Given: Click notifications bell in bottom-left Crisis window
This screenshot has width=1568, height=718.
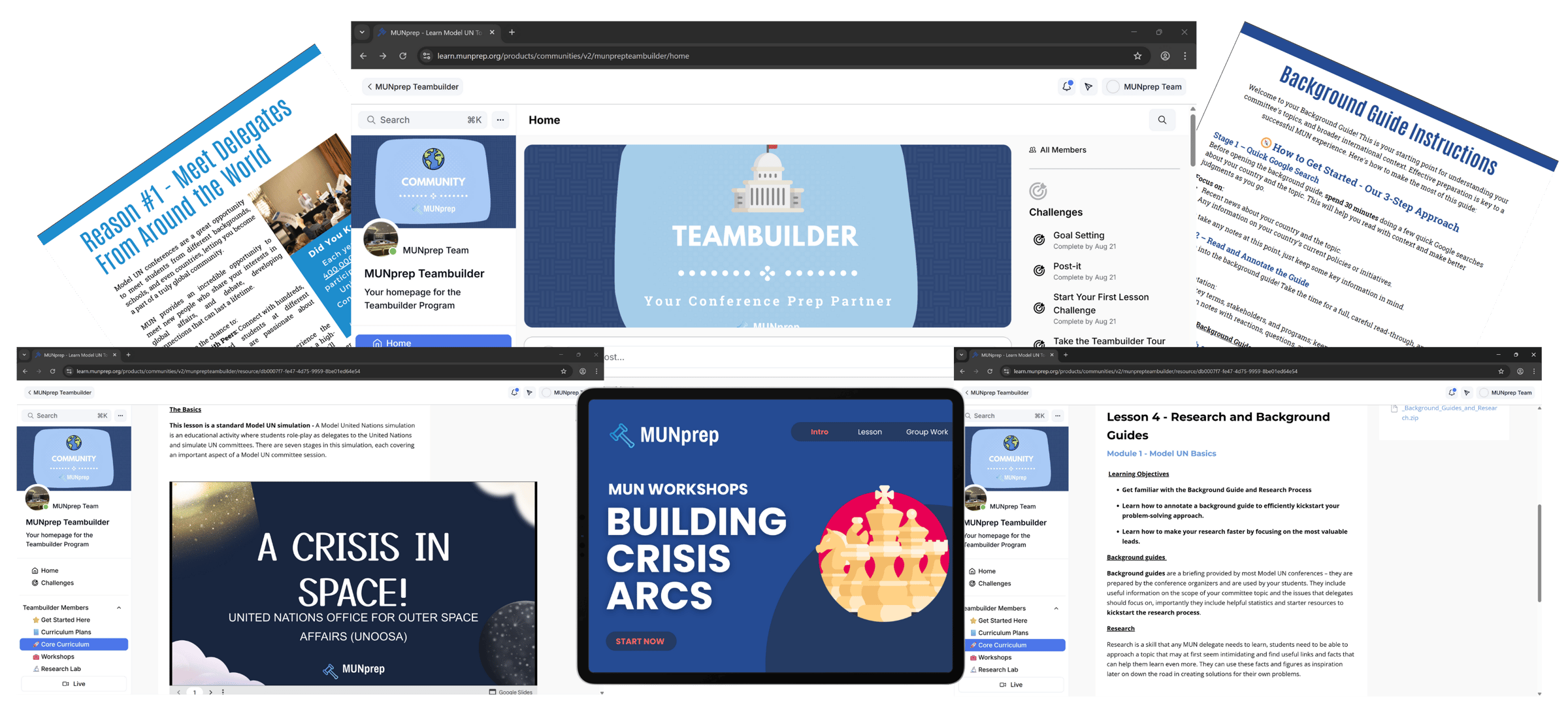Looking at the screenshot, I should click(x=515, y=392).
